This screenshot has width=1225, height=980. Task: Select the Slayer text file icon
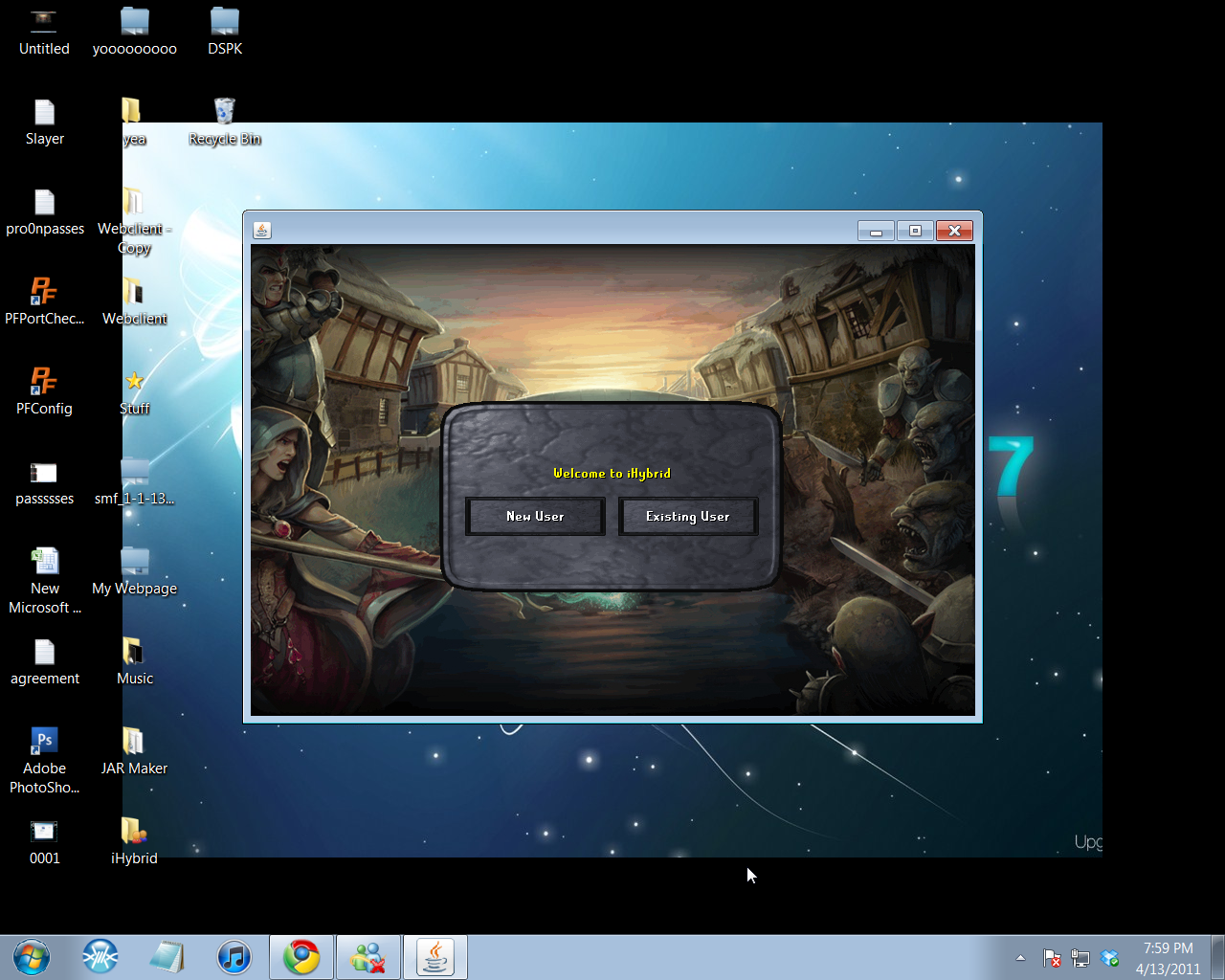click(44, 122)
